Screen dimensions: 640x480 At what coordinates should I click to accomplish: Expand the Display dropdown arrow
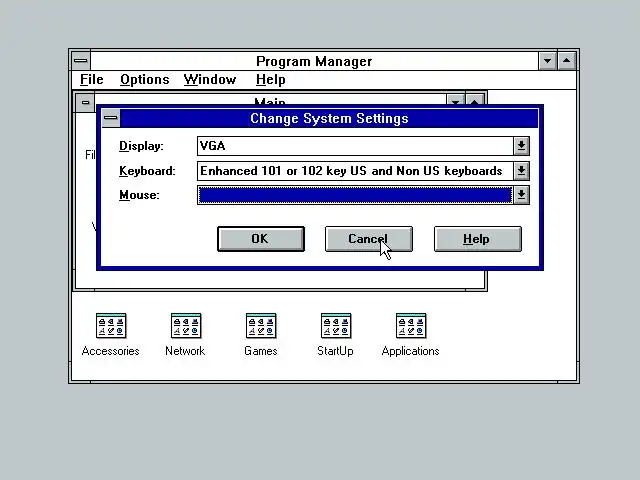coord(521,146)
